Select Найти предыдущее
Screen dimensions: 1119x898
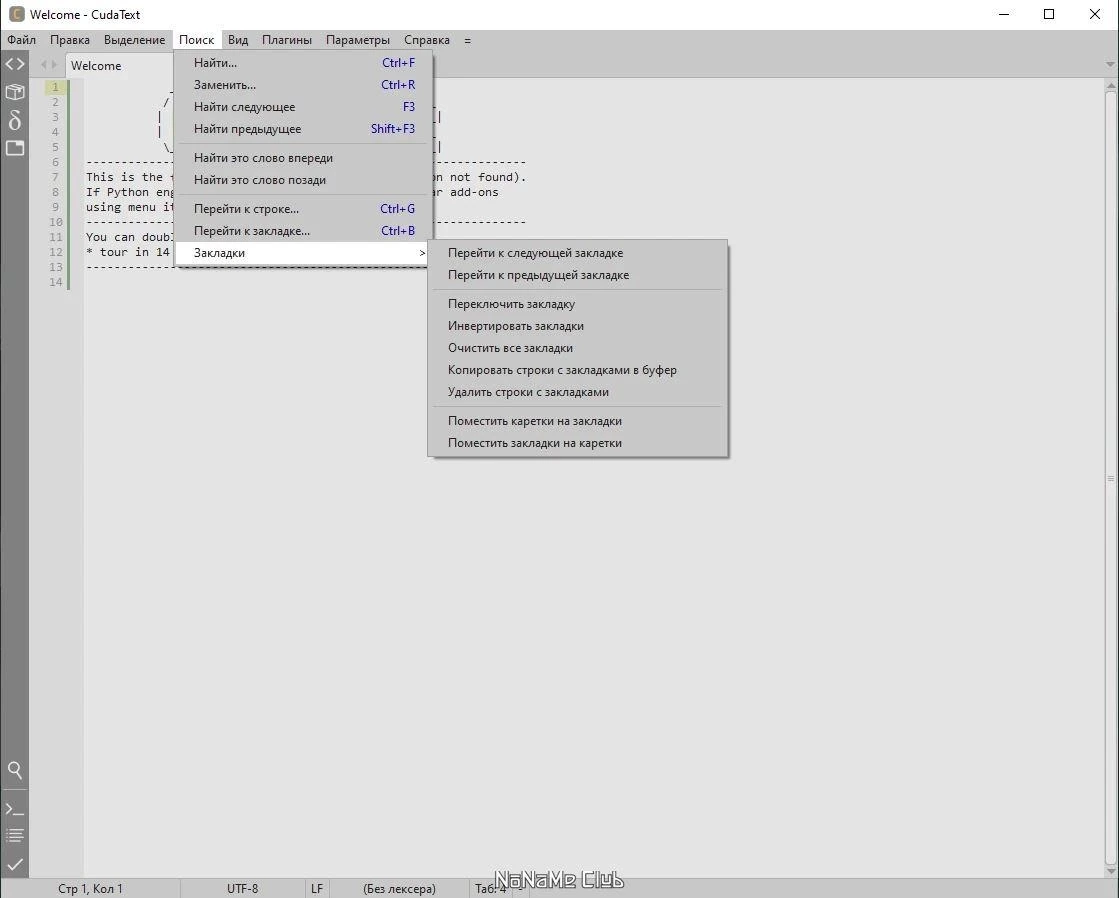(303, 129)
